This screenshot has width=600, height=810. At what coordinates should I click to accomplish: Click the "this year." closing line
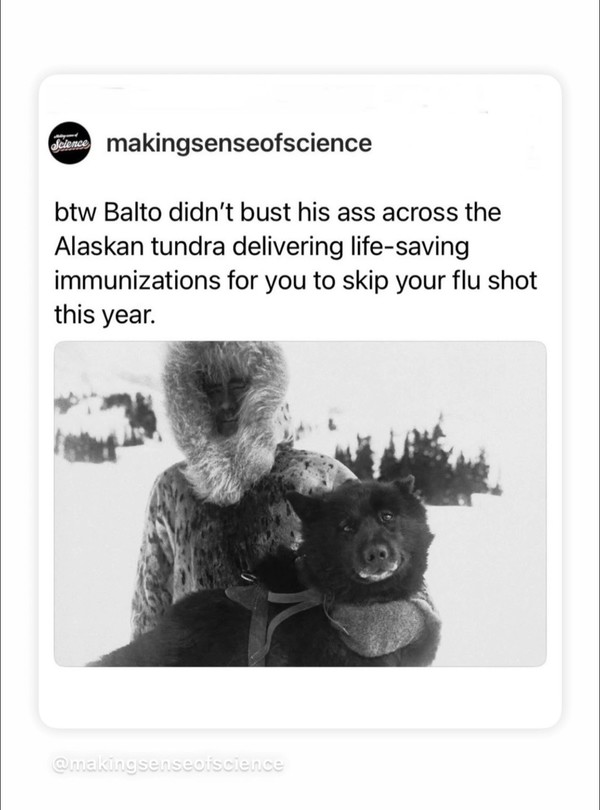click(105, 315)
